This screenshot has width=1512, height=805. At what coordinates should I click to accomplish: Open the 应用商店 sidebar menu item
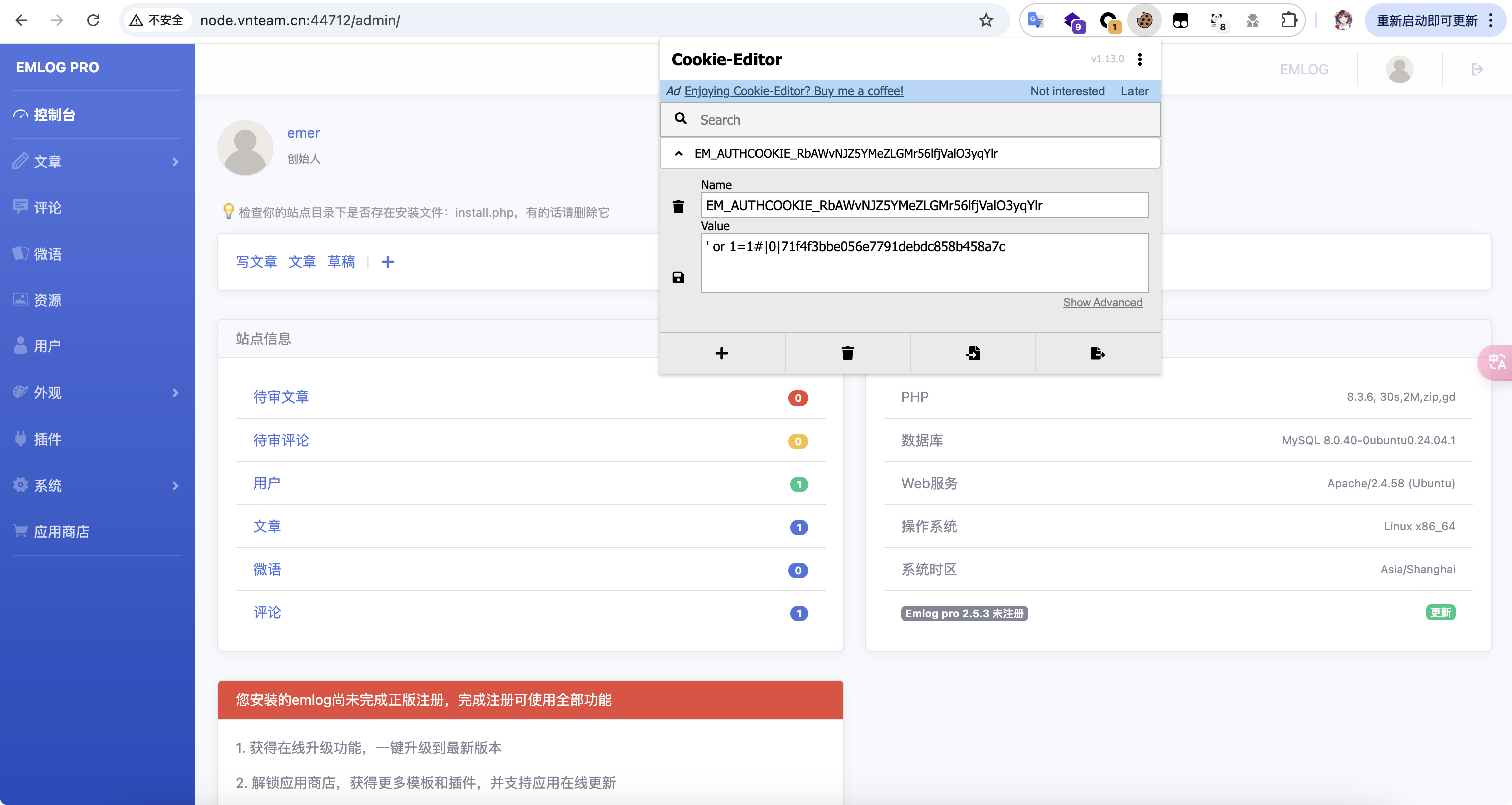(61, 532)
